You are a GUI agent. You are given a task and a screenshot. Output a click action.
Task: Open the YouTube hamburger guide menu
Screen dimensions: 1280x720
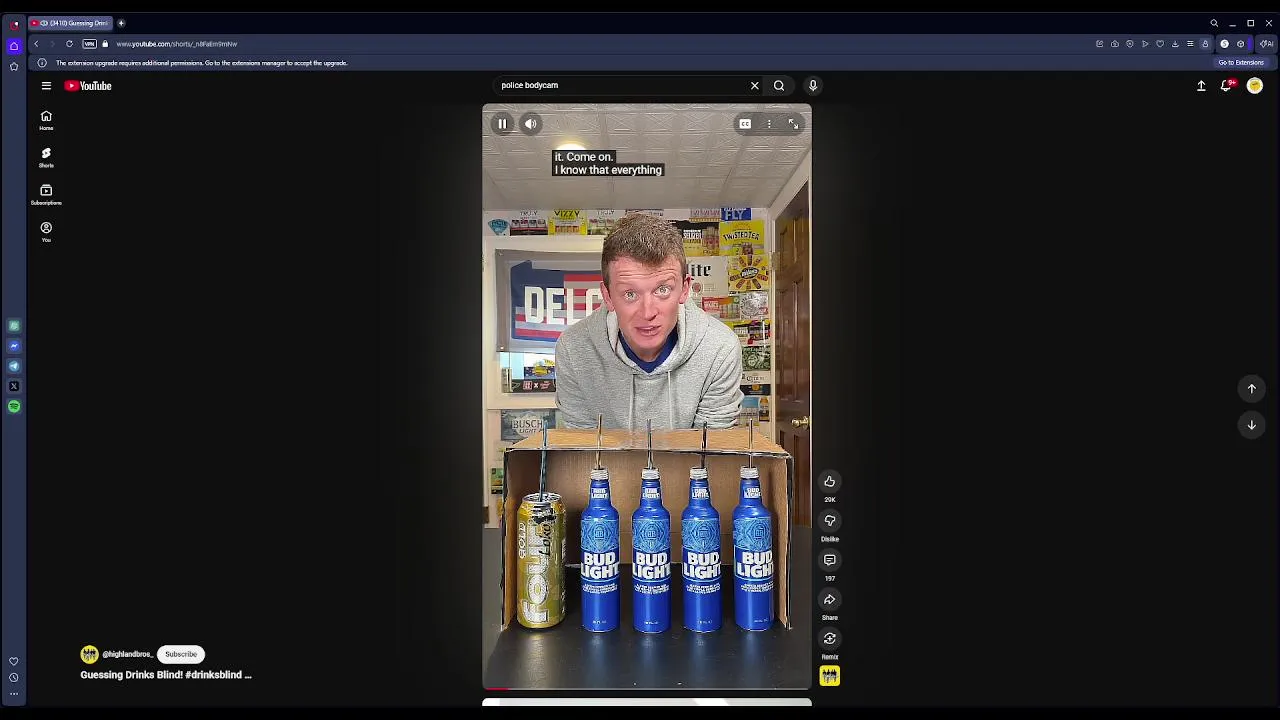(x=46, y=86)
